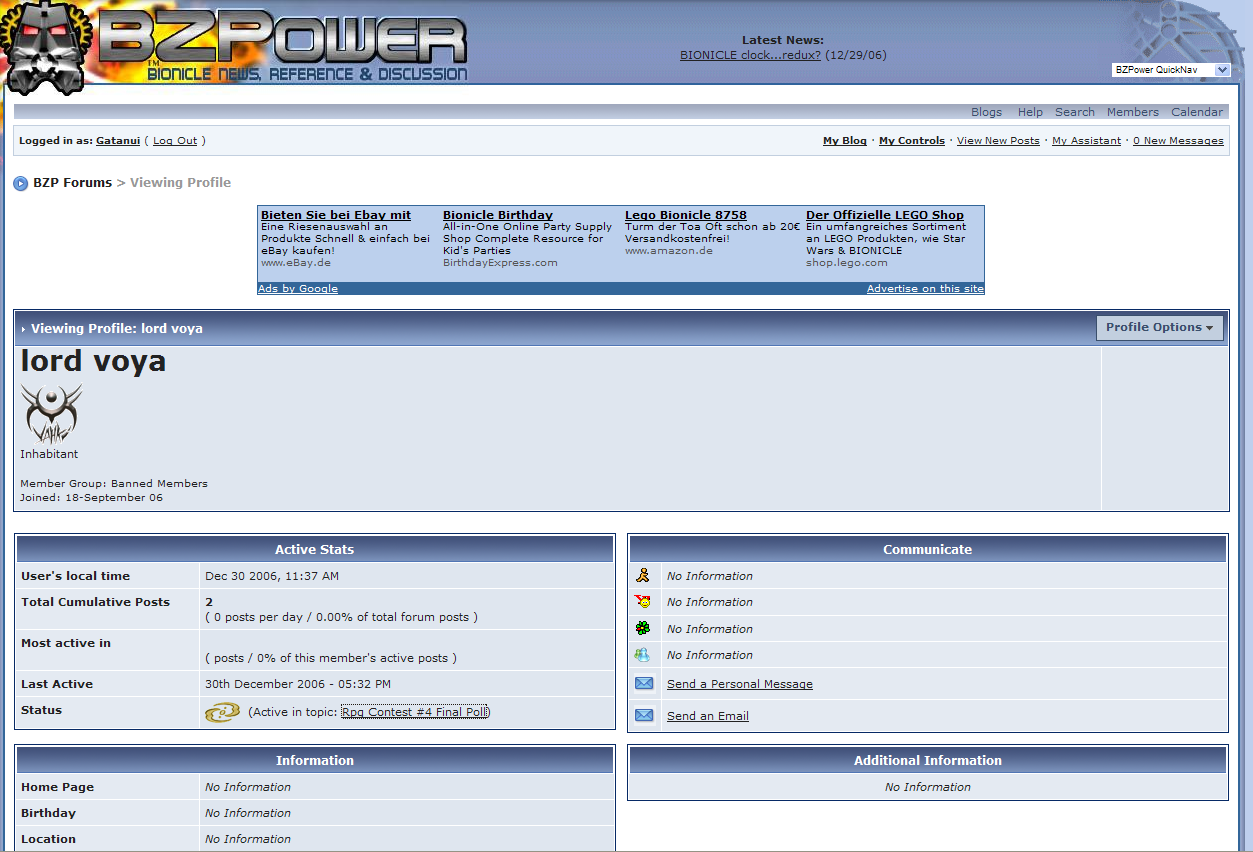This screenshot has height=852, width=1253.
Task: Click the Advertise on this site link
Action: pos(925,289)
